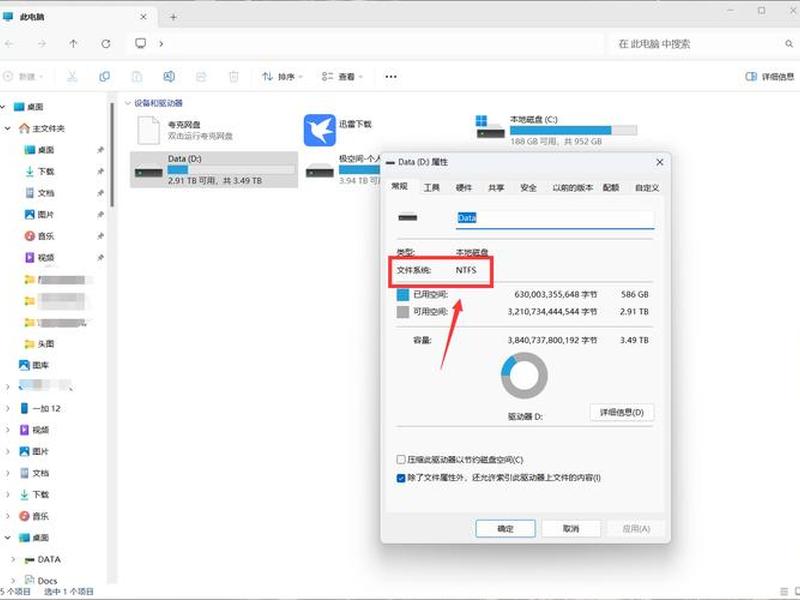This screenshot has height=600, width=800.
Task: Go up one folder level
Action: click(73, 44)
